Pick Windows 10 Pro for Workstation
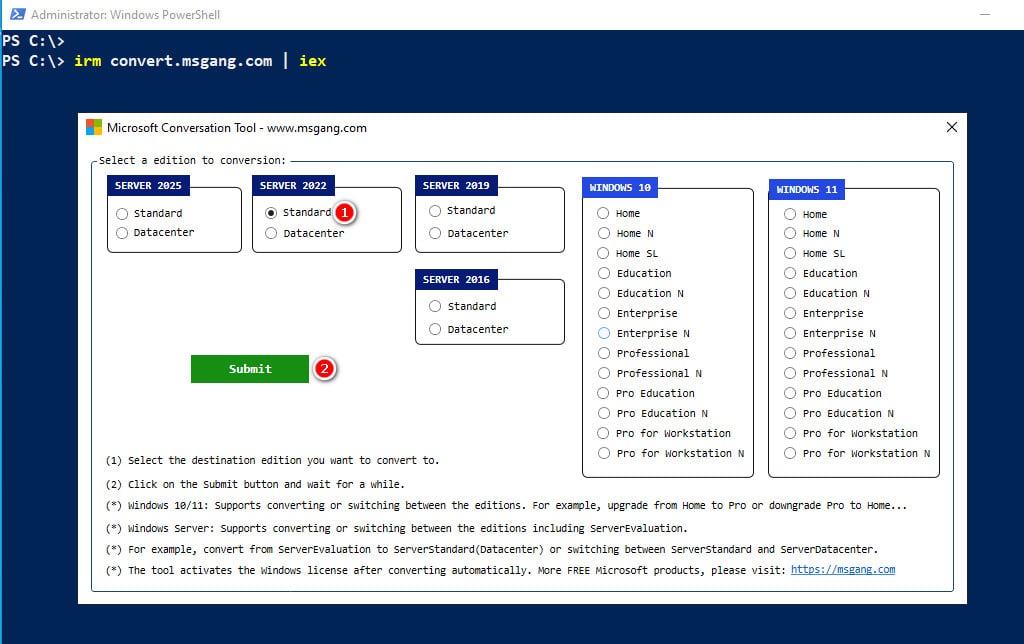 [603, 433]
